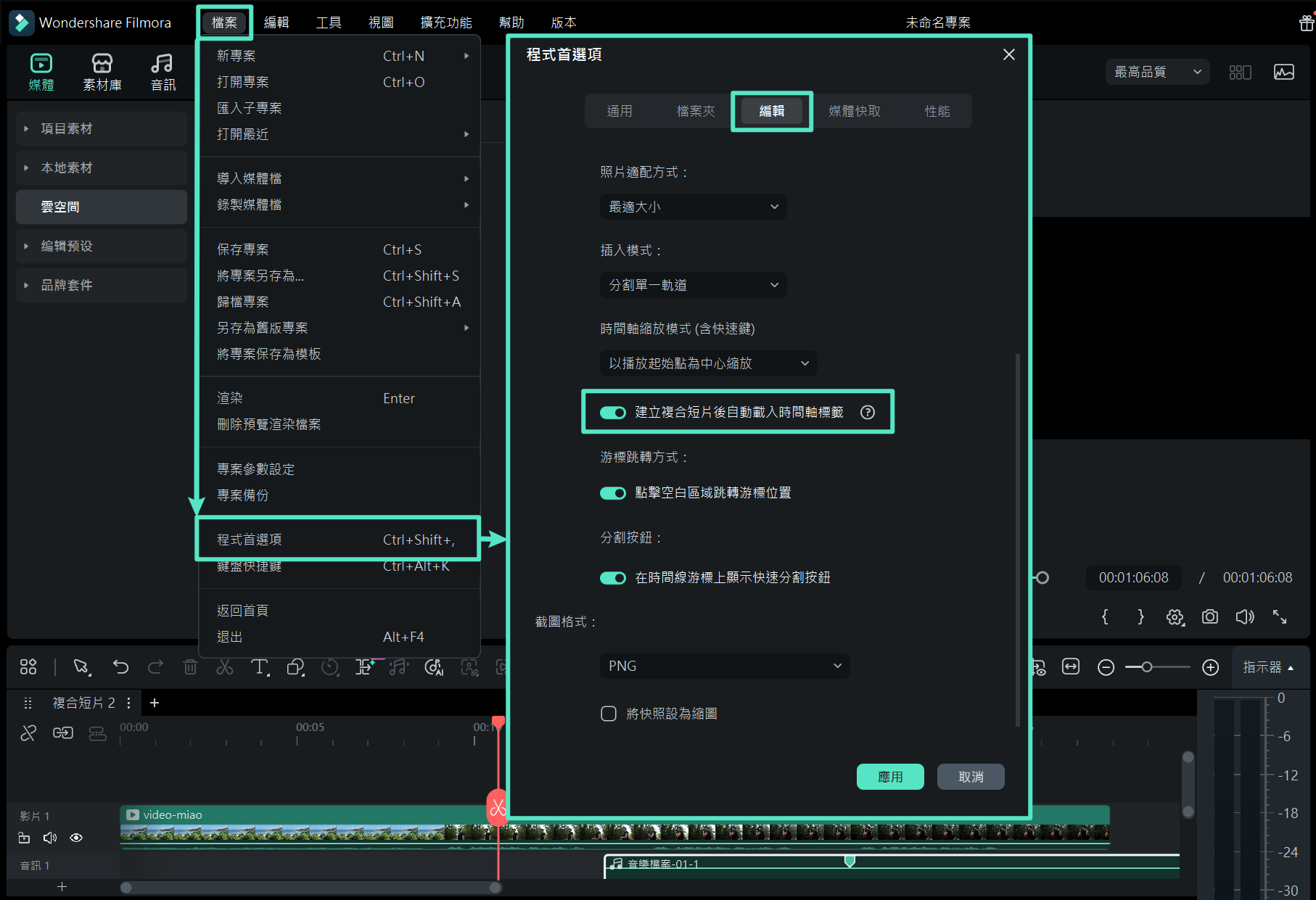Select 雲空間 in the media sidebar
Viewport: 1316px width, 900px height.
(59, 207)
